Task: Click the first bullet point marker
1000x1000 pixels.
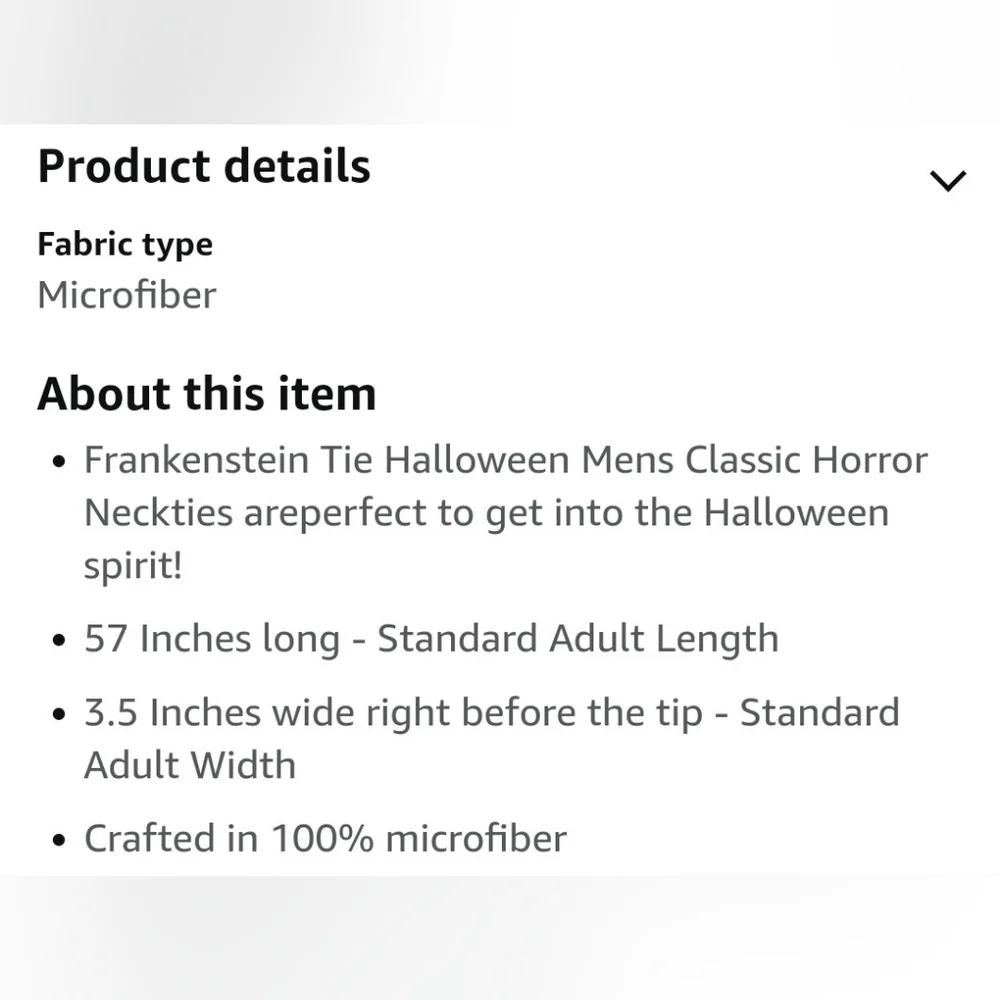Action: tap(57, 461)
